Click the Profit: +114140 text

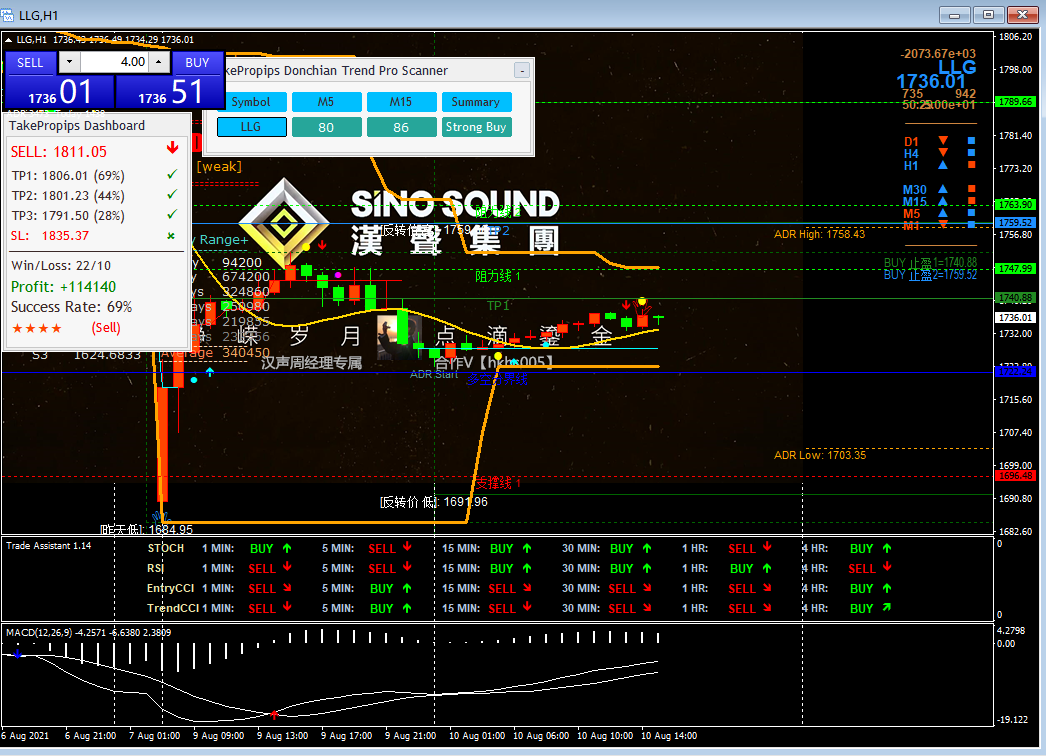pos(63,287)
